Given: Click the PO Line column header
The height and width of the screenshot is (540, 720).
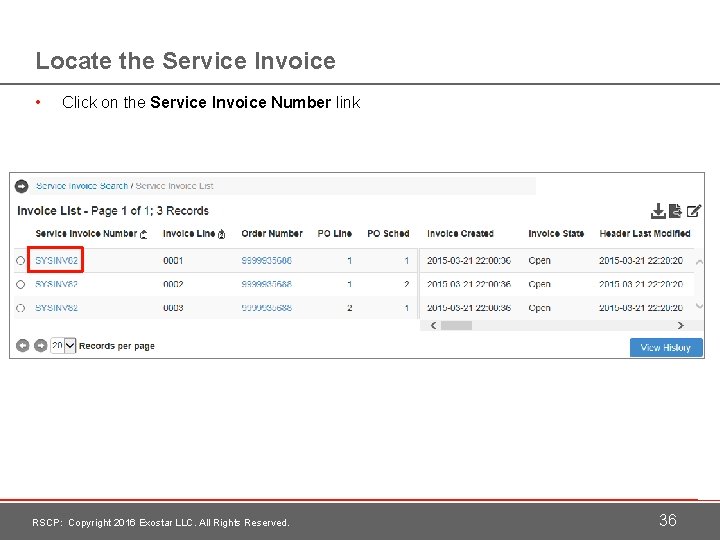Looking at the screenshot, I should click(x=334, y=234).
